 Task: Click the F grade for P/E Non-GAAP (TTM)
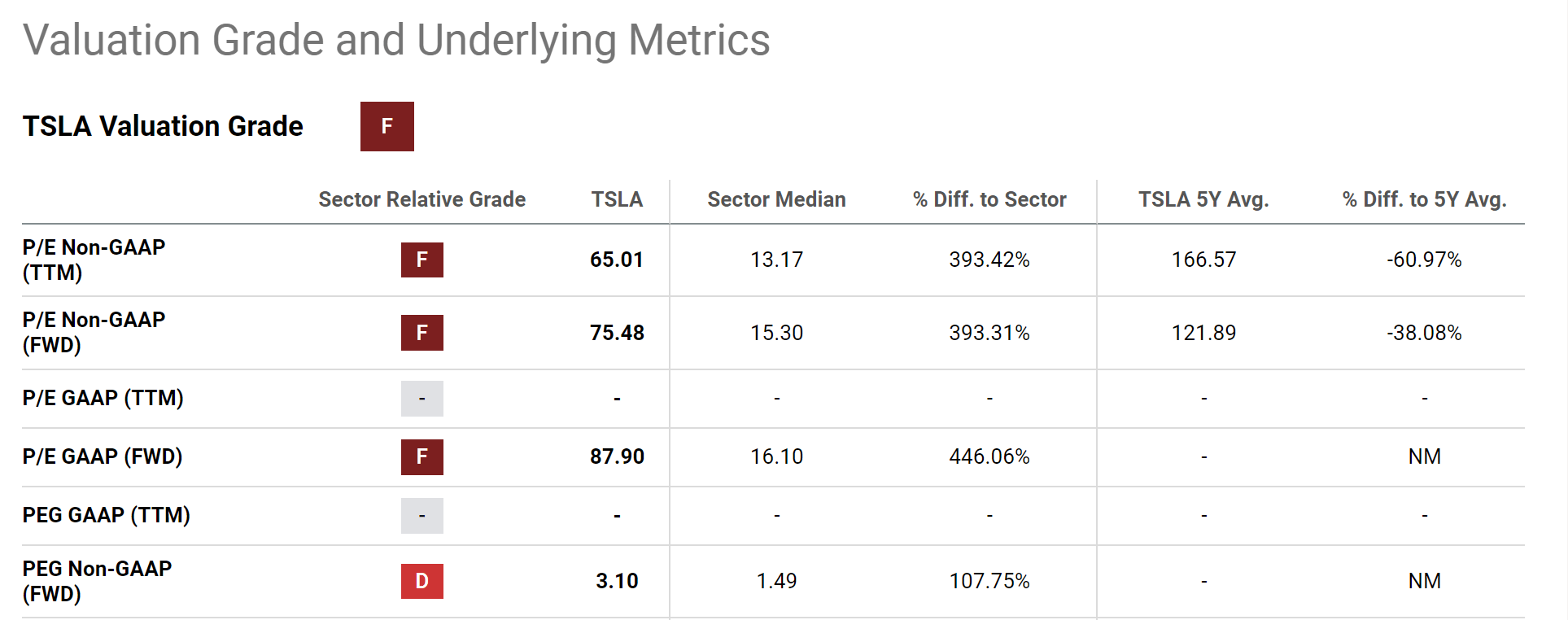coord(421,260)
